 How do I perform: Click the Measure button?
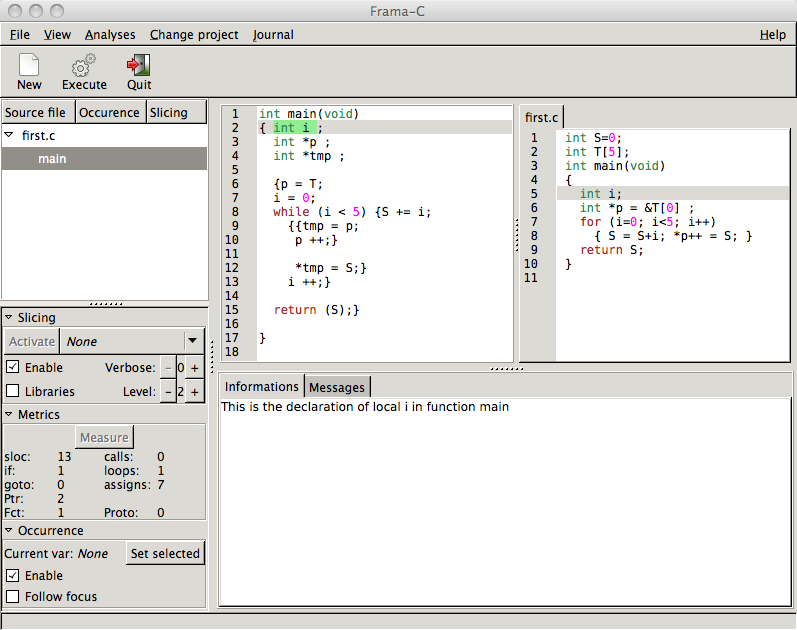tap(104, 437)
